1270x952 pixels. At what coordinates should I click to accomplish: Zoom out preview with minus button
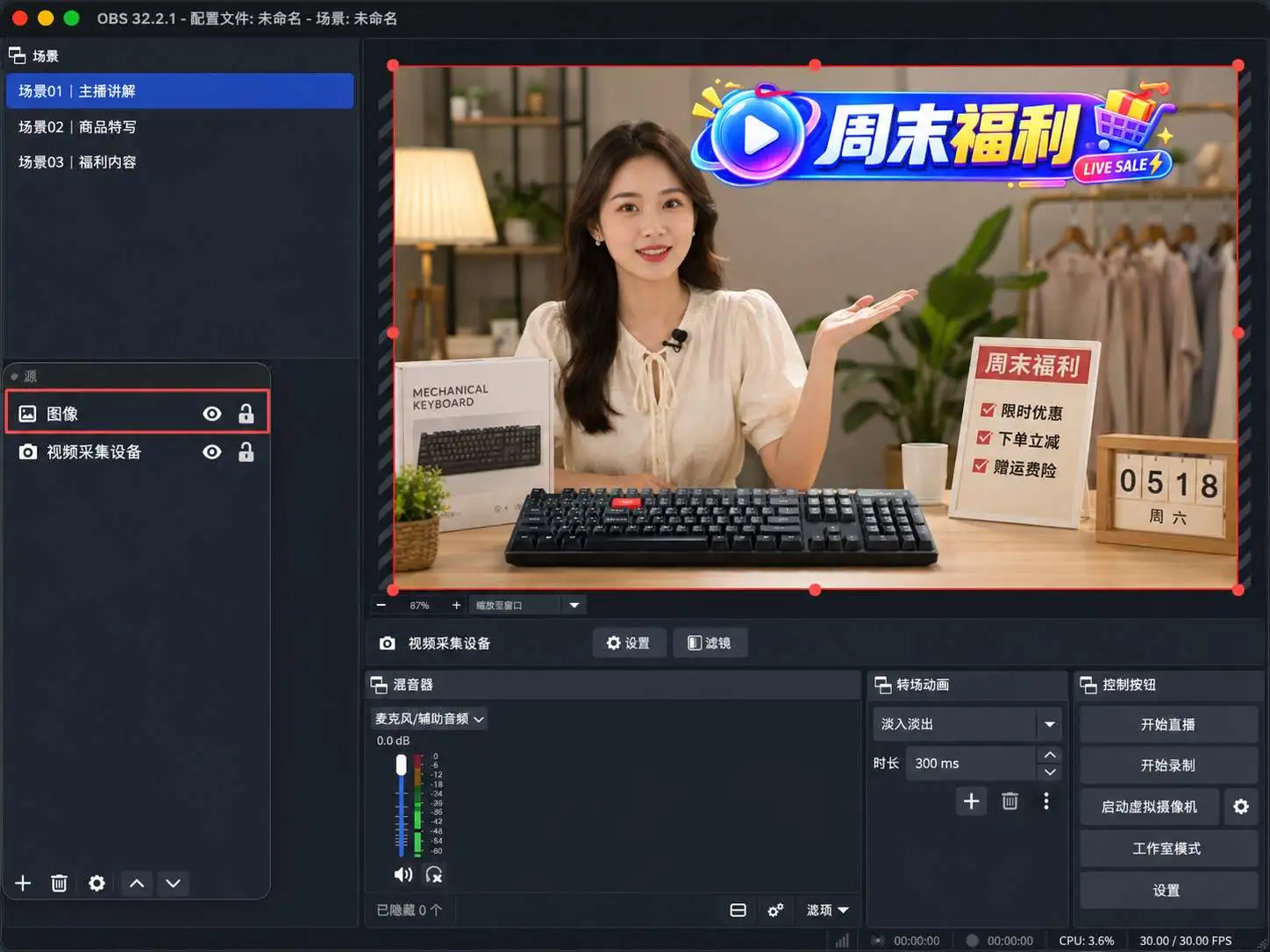click(382, 605)
